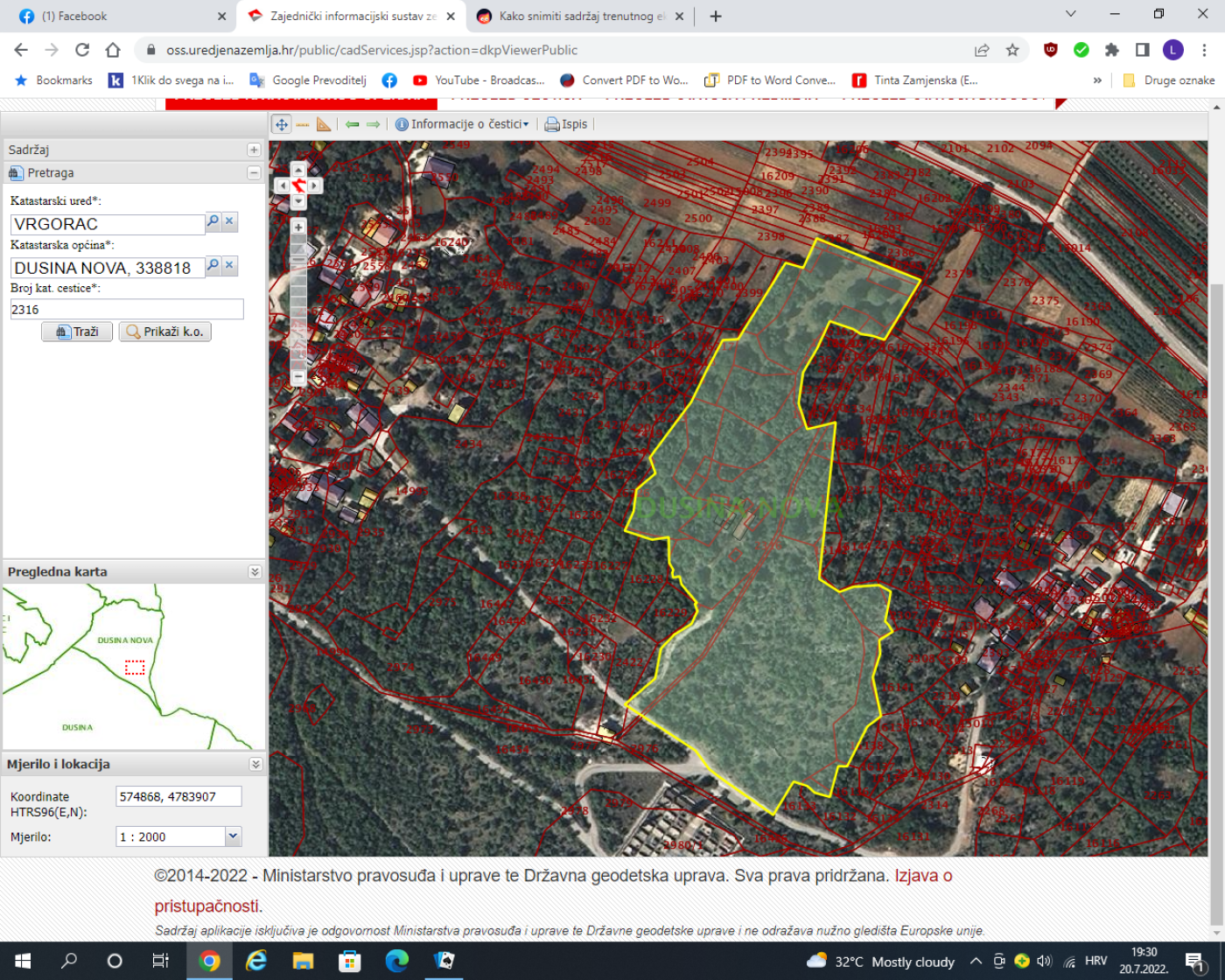This screenshot has height=980, width=1225.
Task: Pan the map up with arrow control
Action: coord(298,170)
